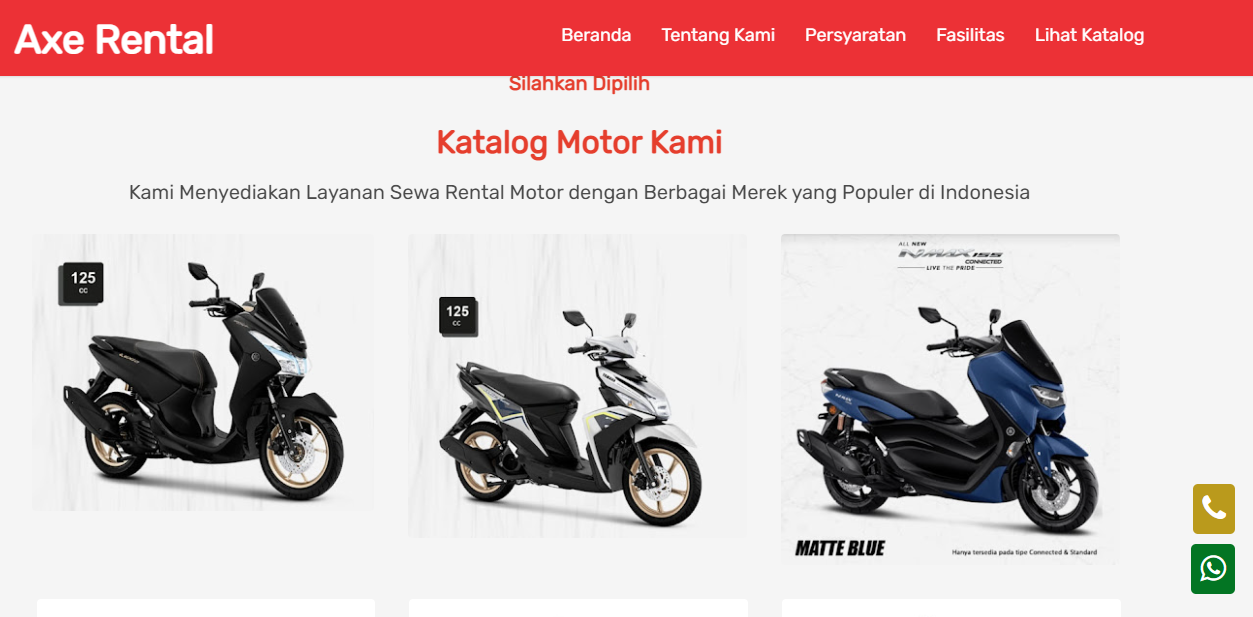Click the 125 cc badge on white scooter

458,315
